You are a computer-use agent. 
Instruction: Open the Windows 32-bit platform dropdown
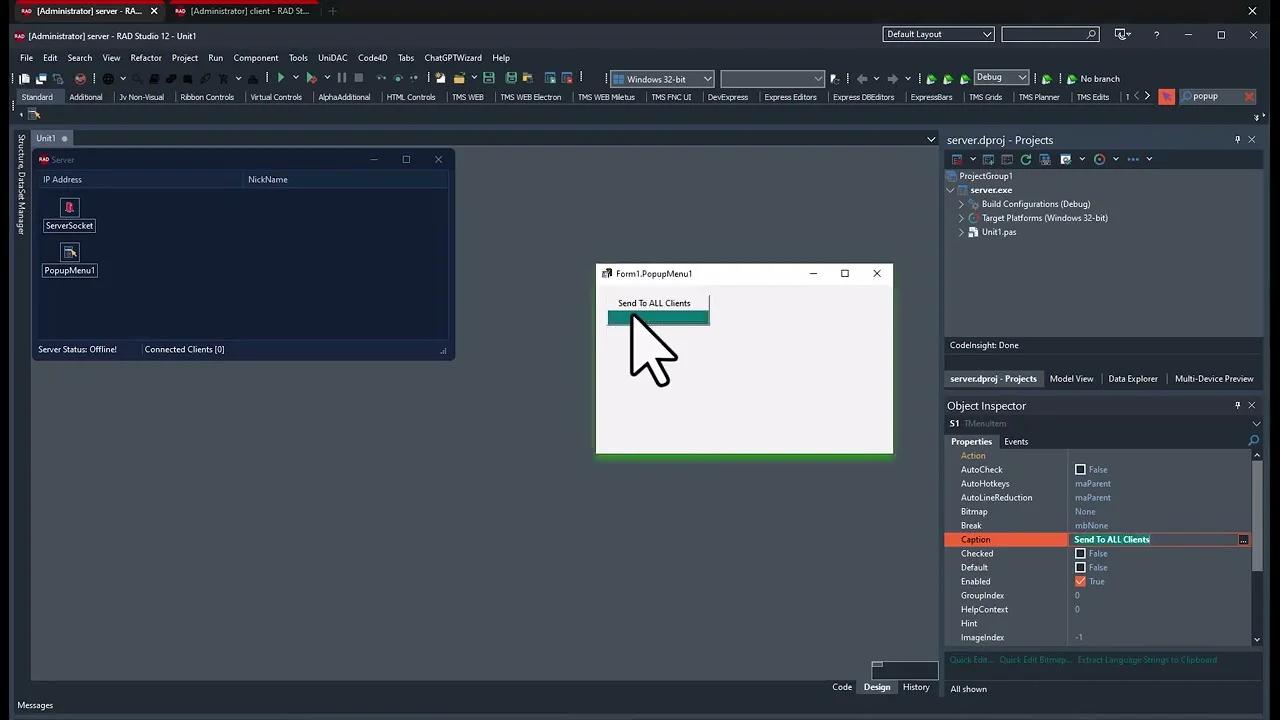pyautogui.click(x=707, y=79)
